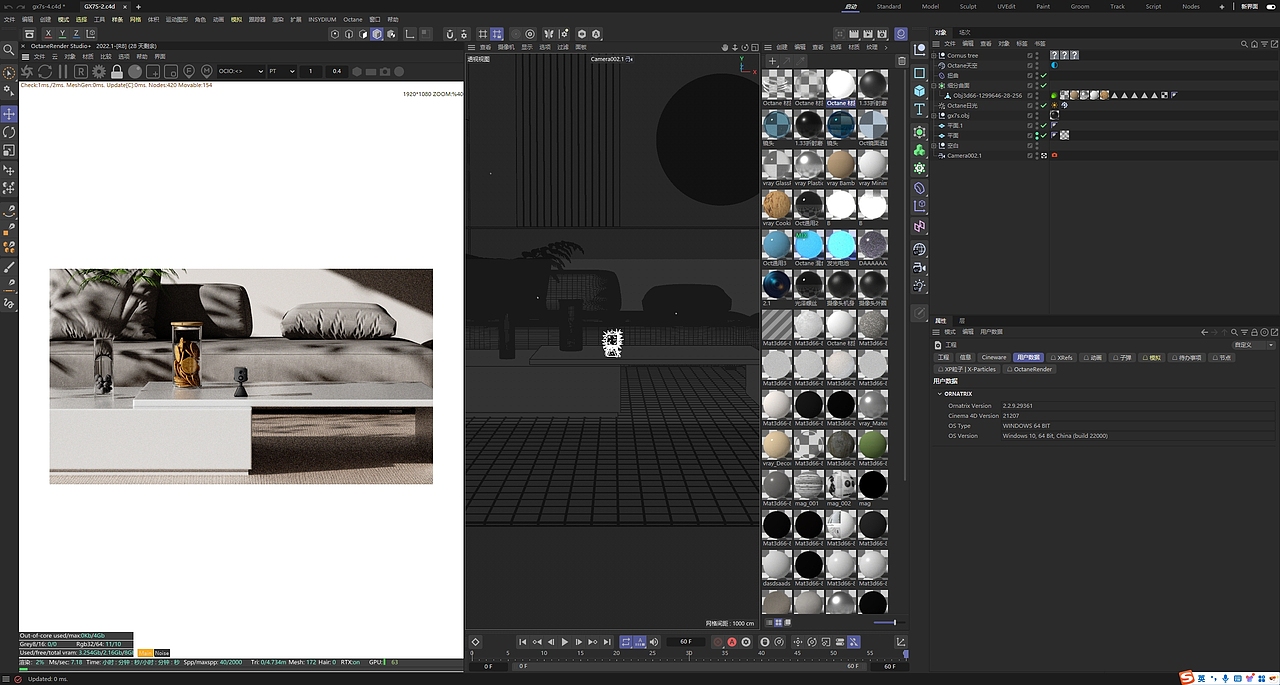Toggle timeline sound speaker icon

pyautogui.click(x=654, y=642)
